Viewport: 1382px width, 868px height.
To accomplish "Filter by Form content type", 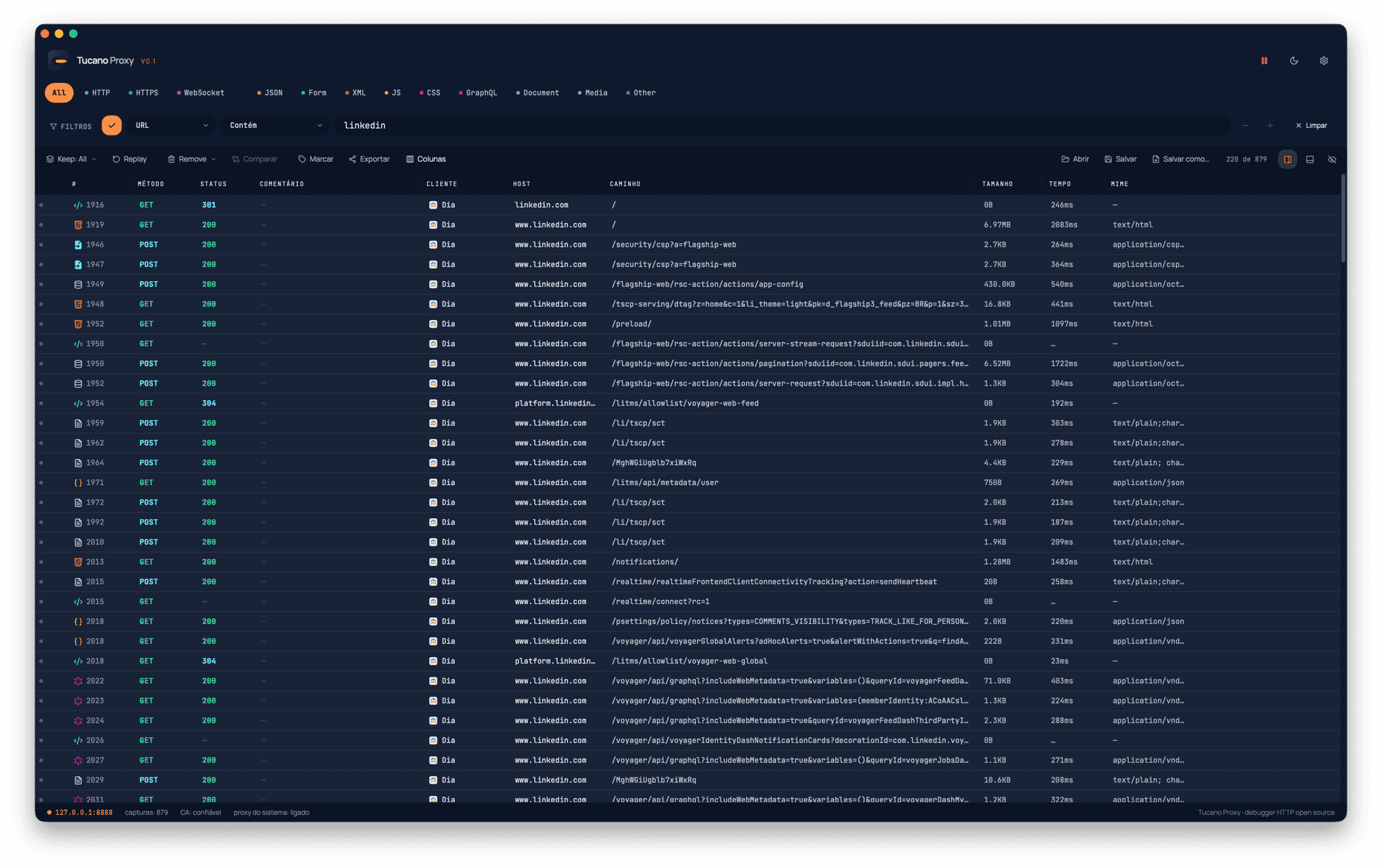I will click(314, 93).
